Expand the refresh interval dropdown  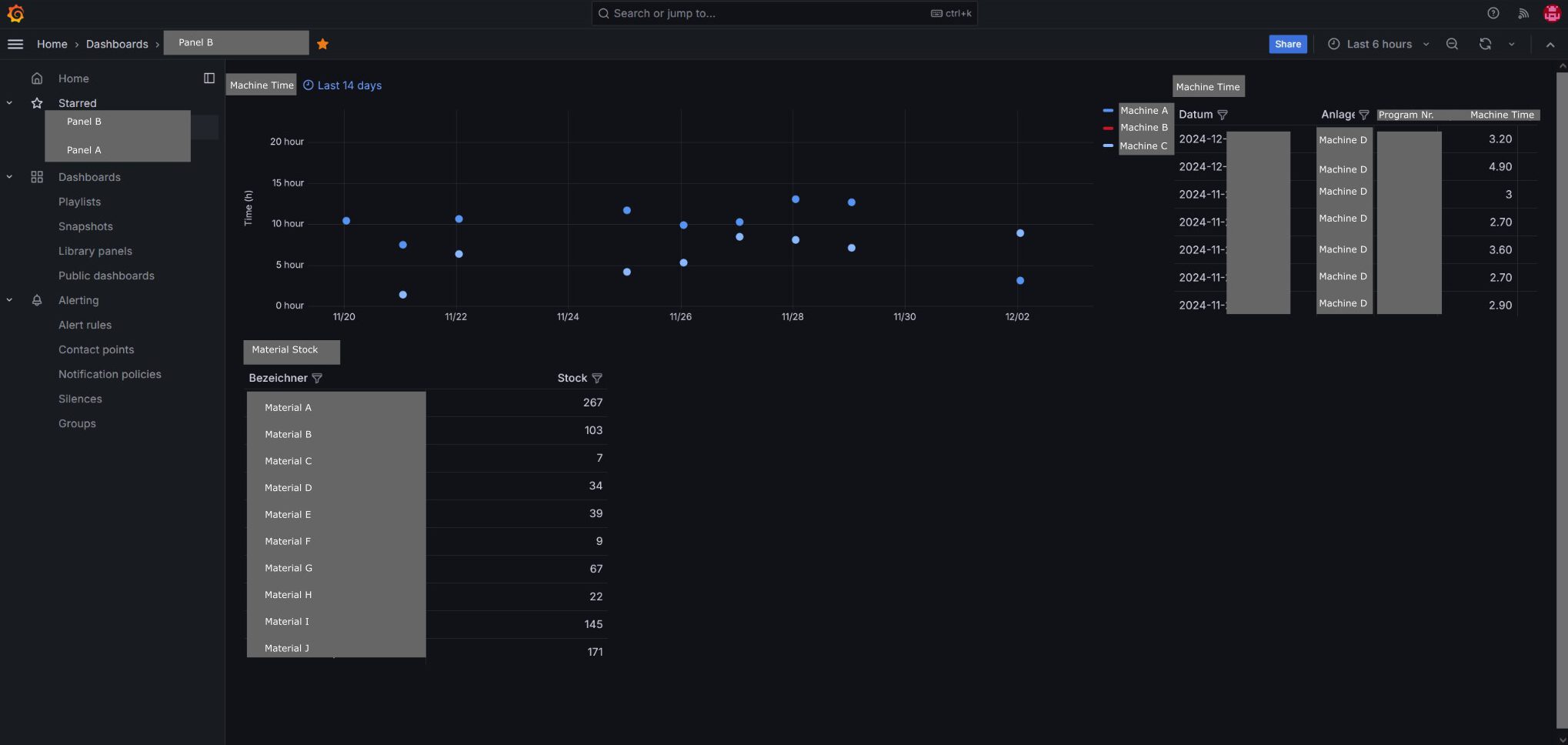coord(1511,44)
